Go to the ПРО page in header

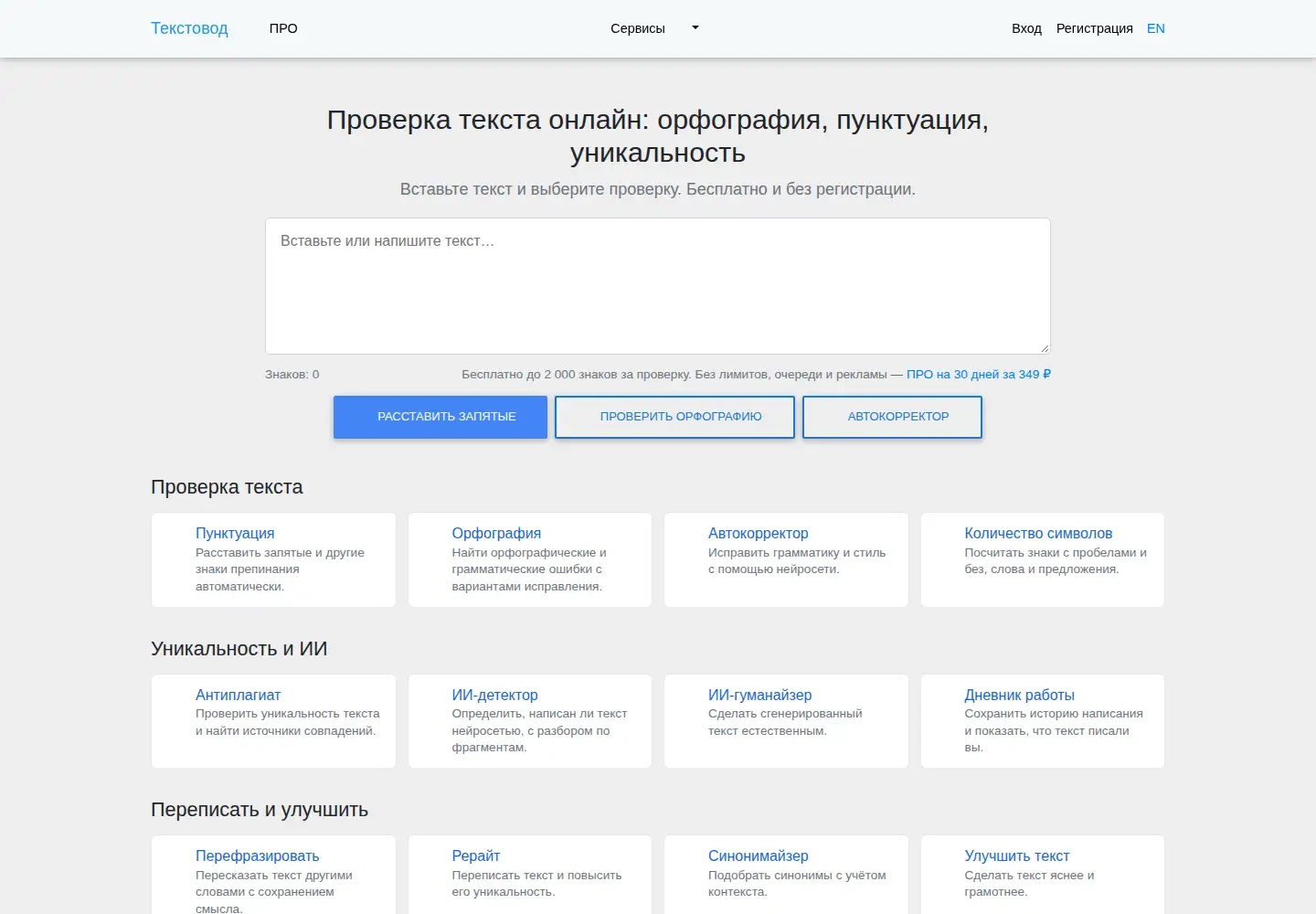click(x=283, y=28)
